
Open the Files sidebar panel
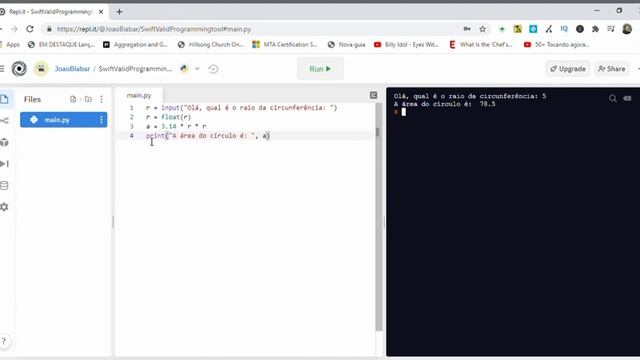[4, 99]
